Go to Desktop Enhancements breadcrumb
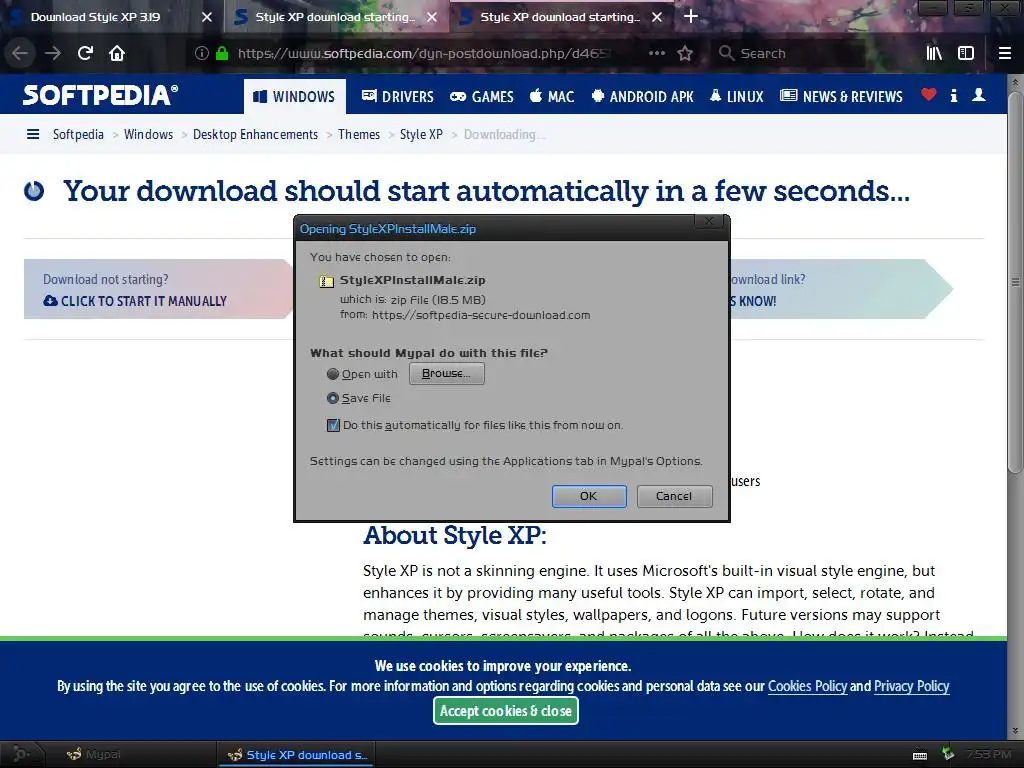1024x768 pixels. coord(255,135)
